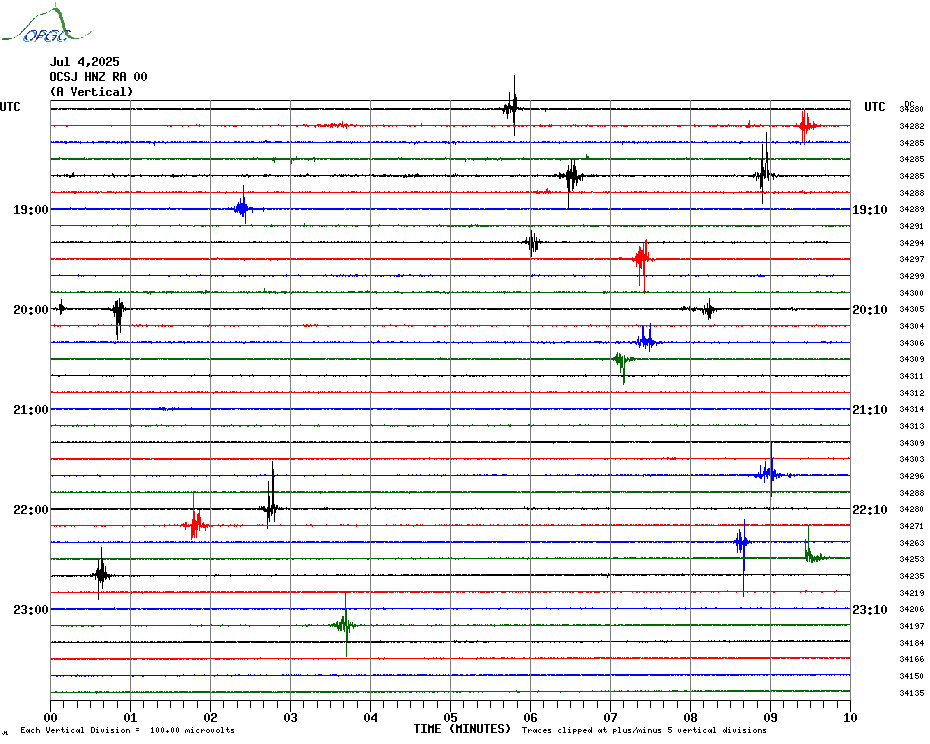The width and height of the screenshot is (930, 744).
Task: Click the DC value 34305
Action: coord(912,309)
